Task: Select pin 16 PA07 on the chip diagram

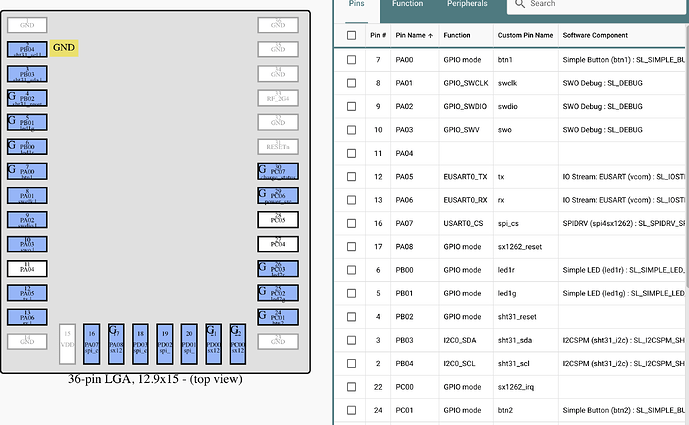Action: (x=92, y=340)
